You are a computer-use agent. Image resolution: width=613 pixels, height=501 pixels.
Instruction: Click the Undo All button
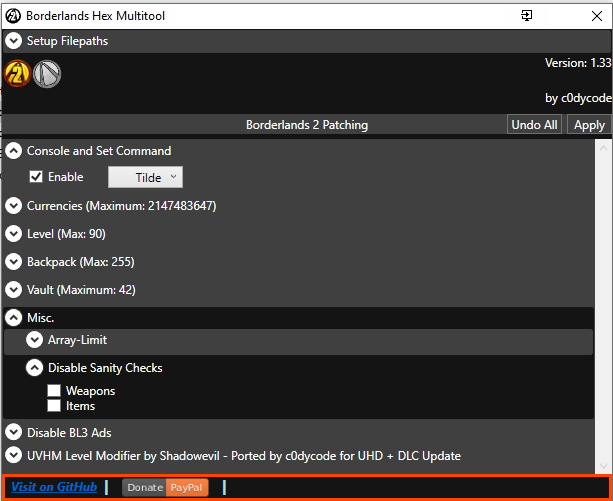[534, 125]
